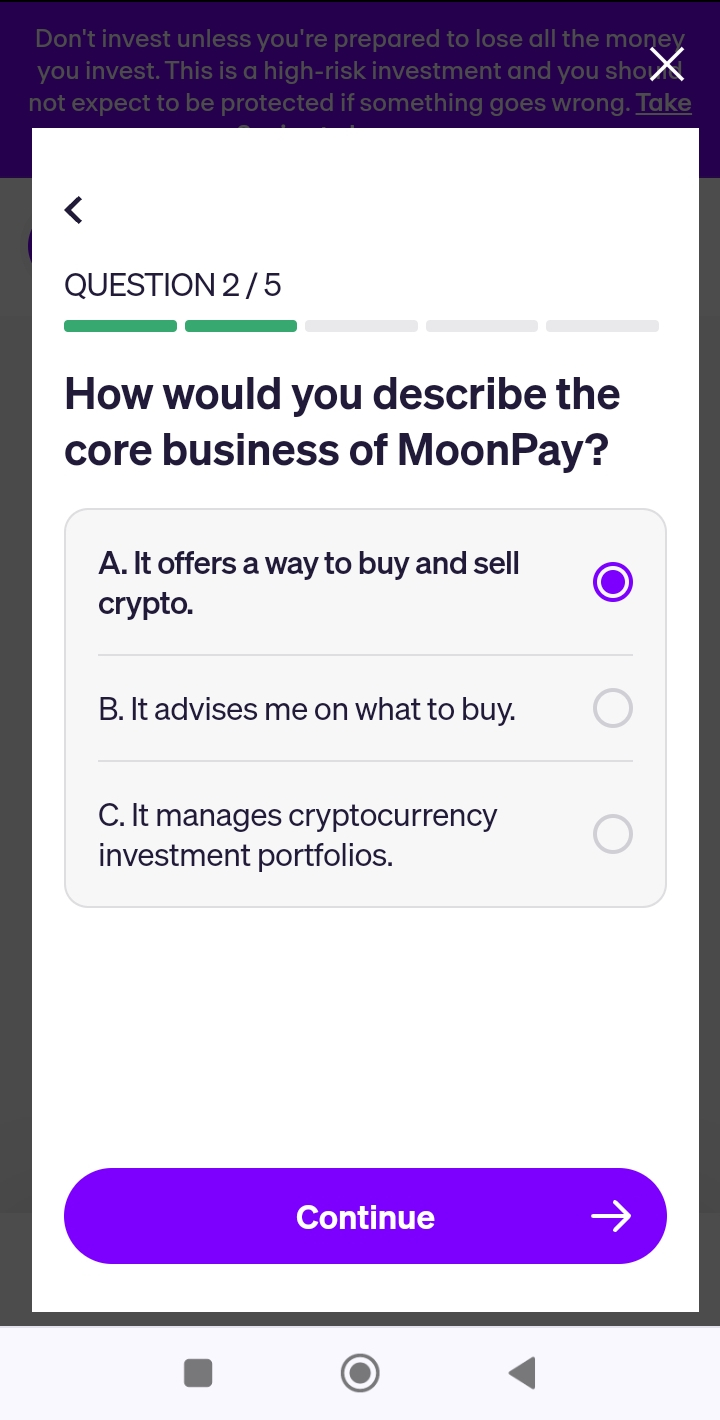
Task: Click the fourth grey progress segment
Action: [482, 326]
